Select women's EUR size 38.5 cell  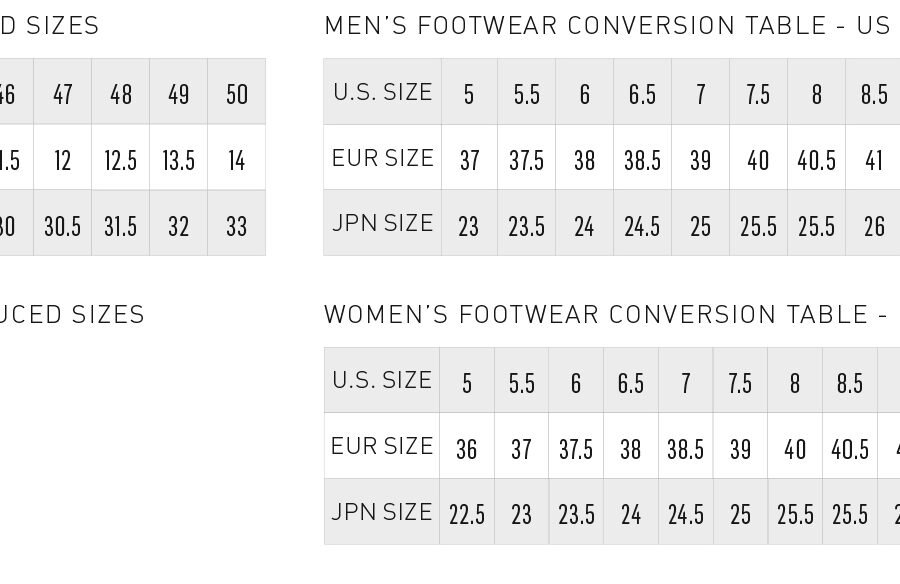point(685,446)
